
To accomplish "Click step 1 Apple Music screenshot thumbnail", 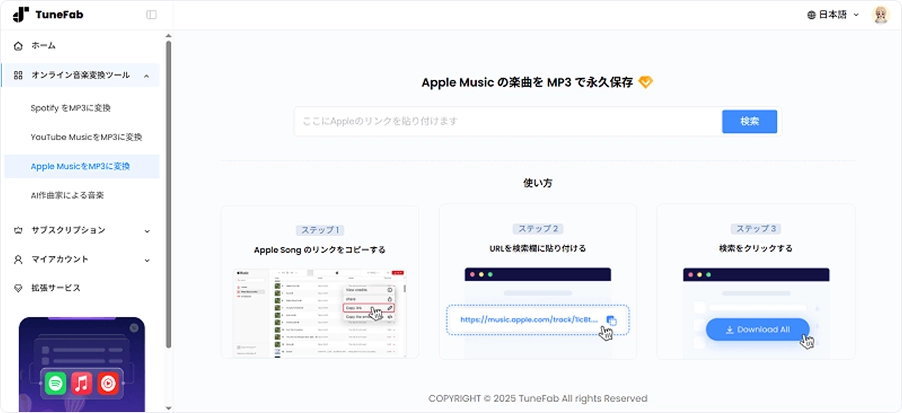I will pos(320,313).
